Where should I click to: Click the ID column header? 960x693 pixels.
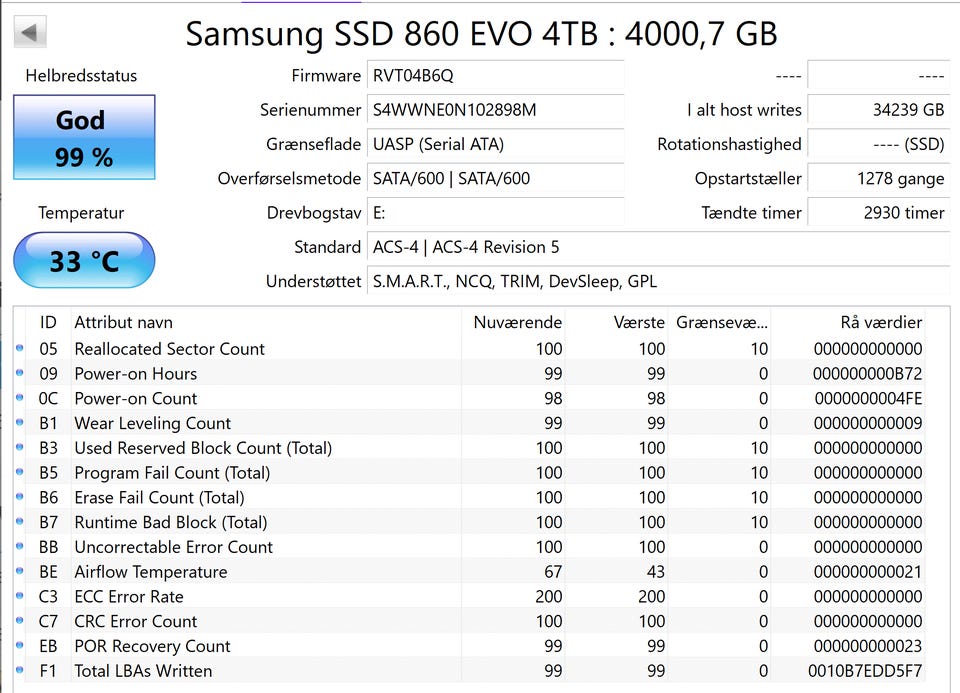(48, 322)
